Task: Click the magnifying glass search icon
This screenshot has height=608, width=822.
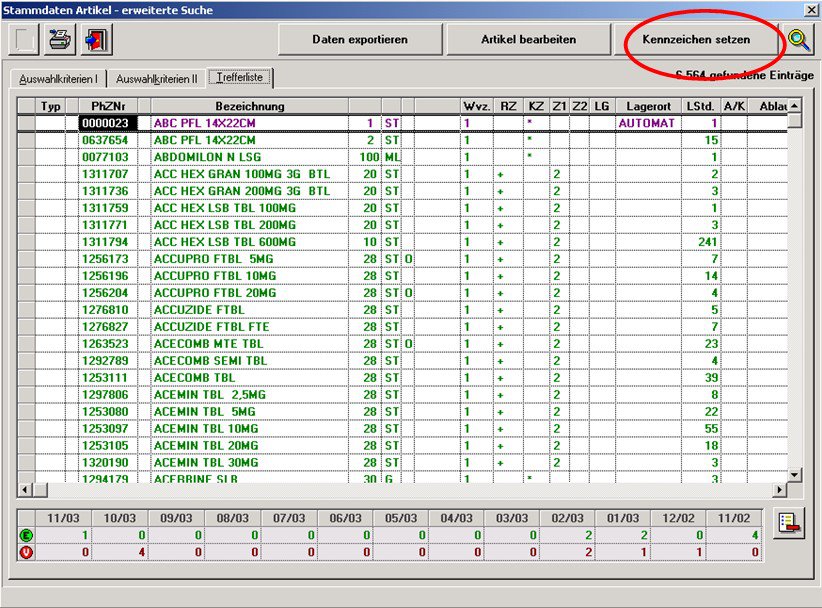Action: click(x=799, y=40)
